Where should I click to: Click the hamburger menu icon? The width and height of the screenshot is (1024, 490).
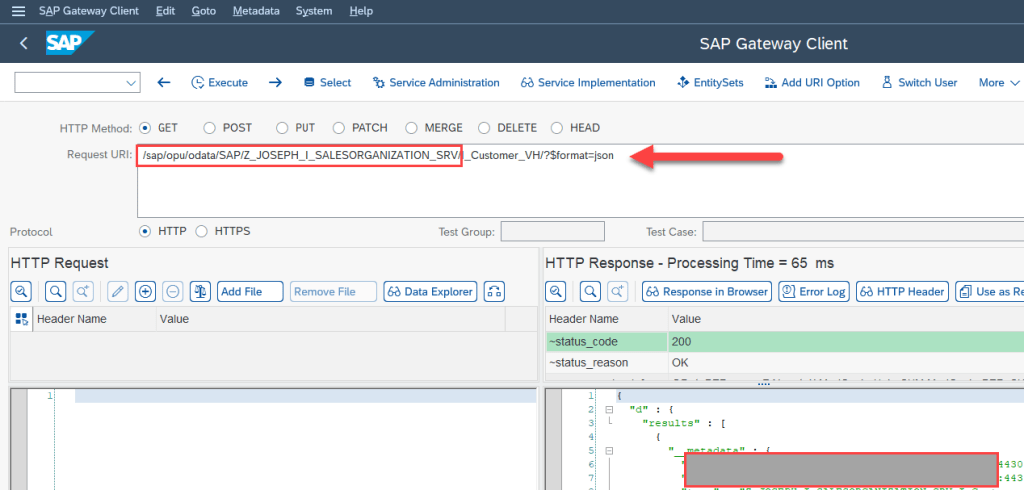coord(17,11)
